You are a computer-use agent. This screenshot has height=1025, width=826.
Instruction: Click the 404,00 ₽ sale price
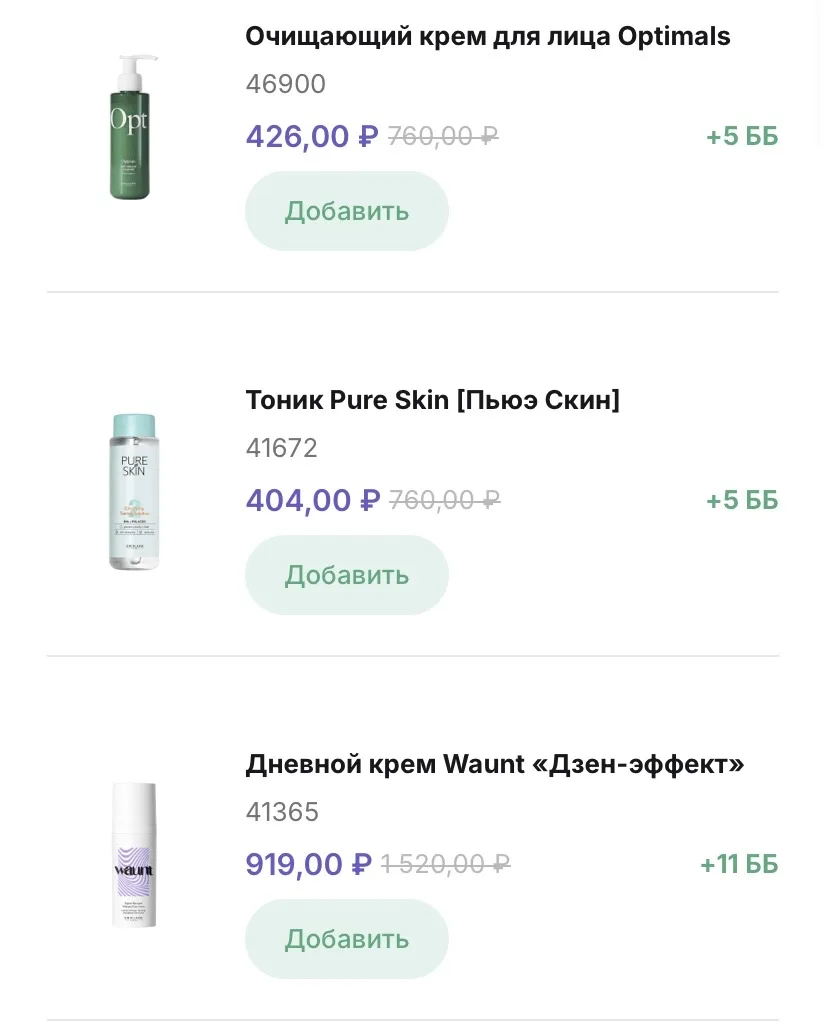pyautogui.click(x=313, y=500)
